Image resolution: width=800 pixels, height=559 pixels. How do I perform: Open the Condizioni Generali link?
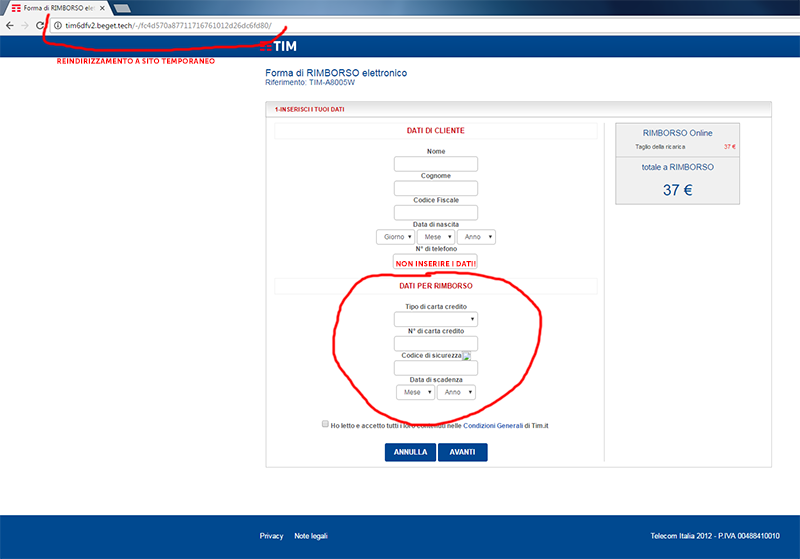(493, 426)
